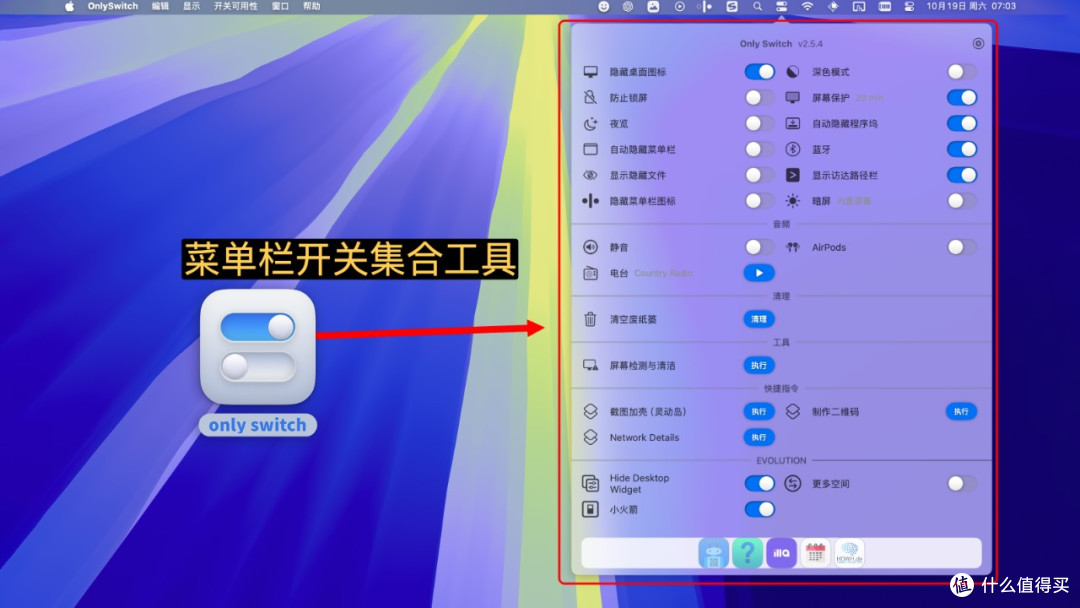Enable the 自动隐藏菜单栏 switch

[759, 149]
